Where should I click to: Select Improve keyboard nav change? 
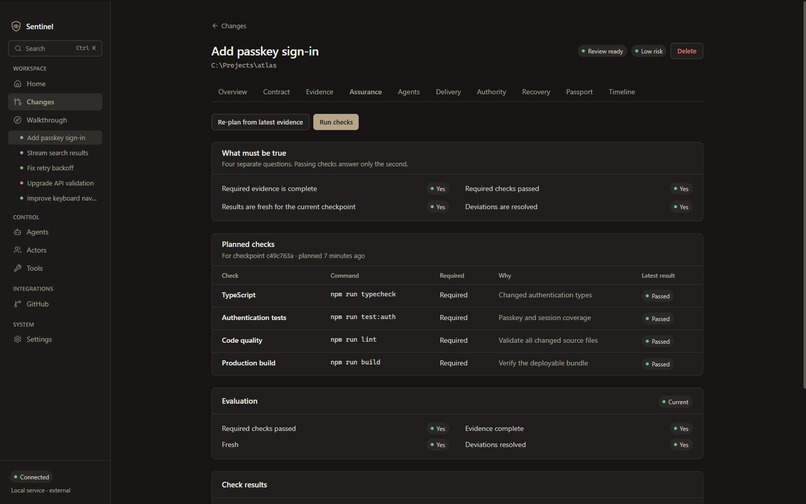(x=55, y=199)
